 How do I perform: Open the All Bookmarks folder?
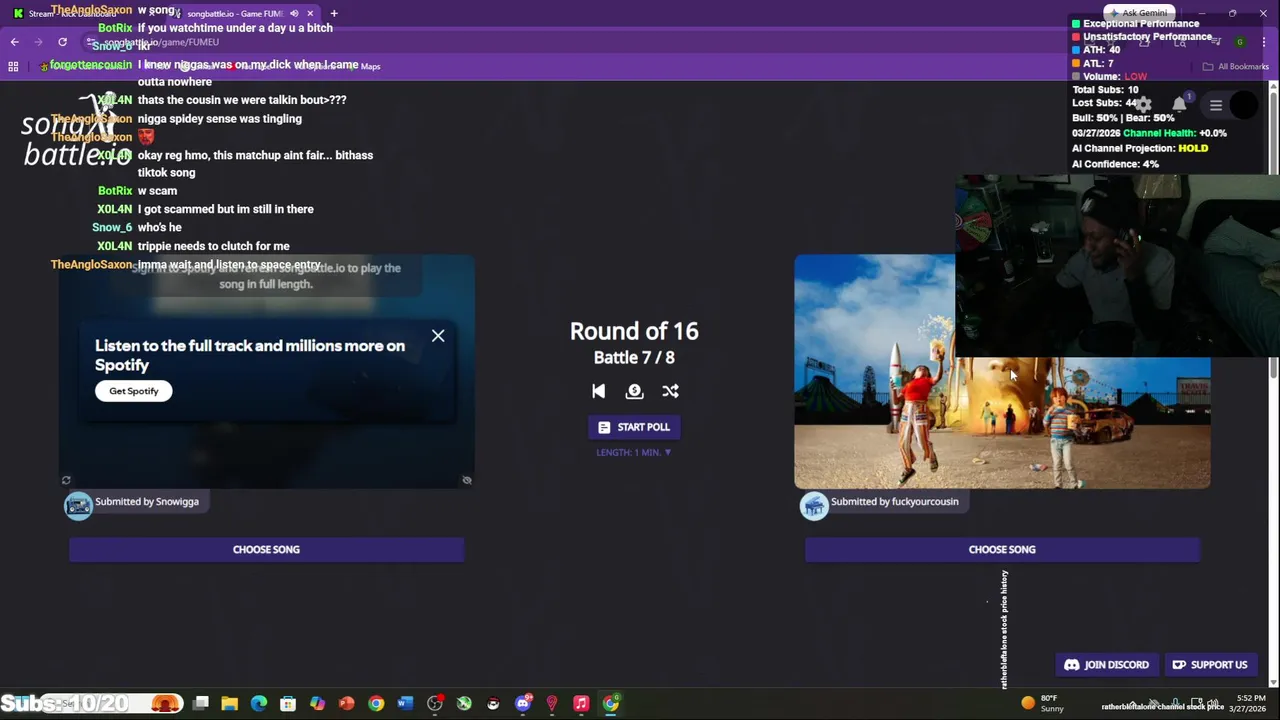(1236, 66)
